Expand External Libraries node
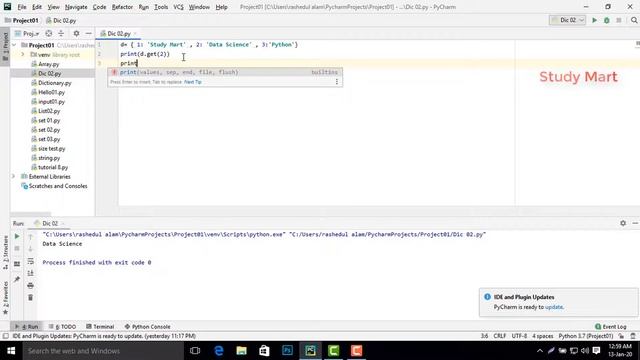Screen dimensions: 640x360 13,176
